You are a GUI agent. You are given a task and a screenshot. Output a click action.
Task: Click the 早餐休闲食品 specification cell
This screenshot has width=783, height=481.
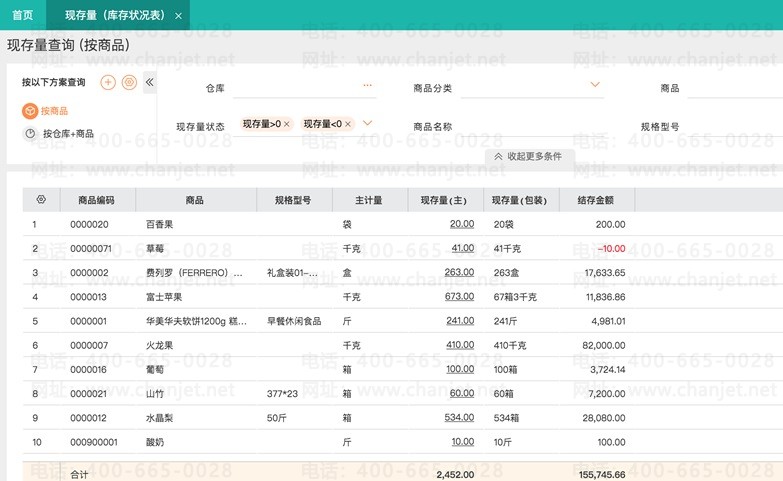[x=294, y=321]
